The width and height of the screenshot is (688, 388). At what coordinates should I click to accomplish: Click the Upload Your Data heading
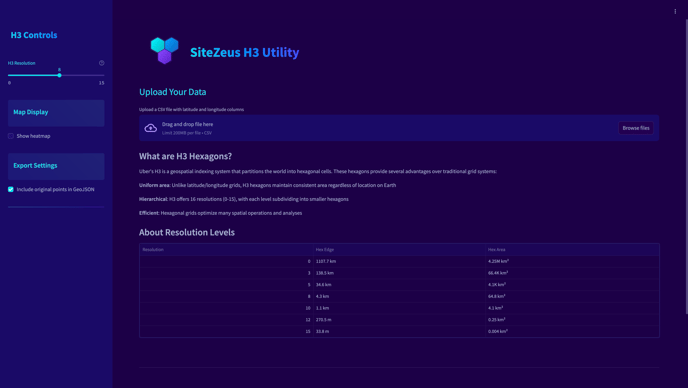pyautogui.click(x=172, y=92)
